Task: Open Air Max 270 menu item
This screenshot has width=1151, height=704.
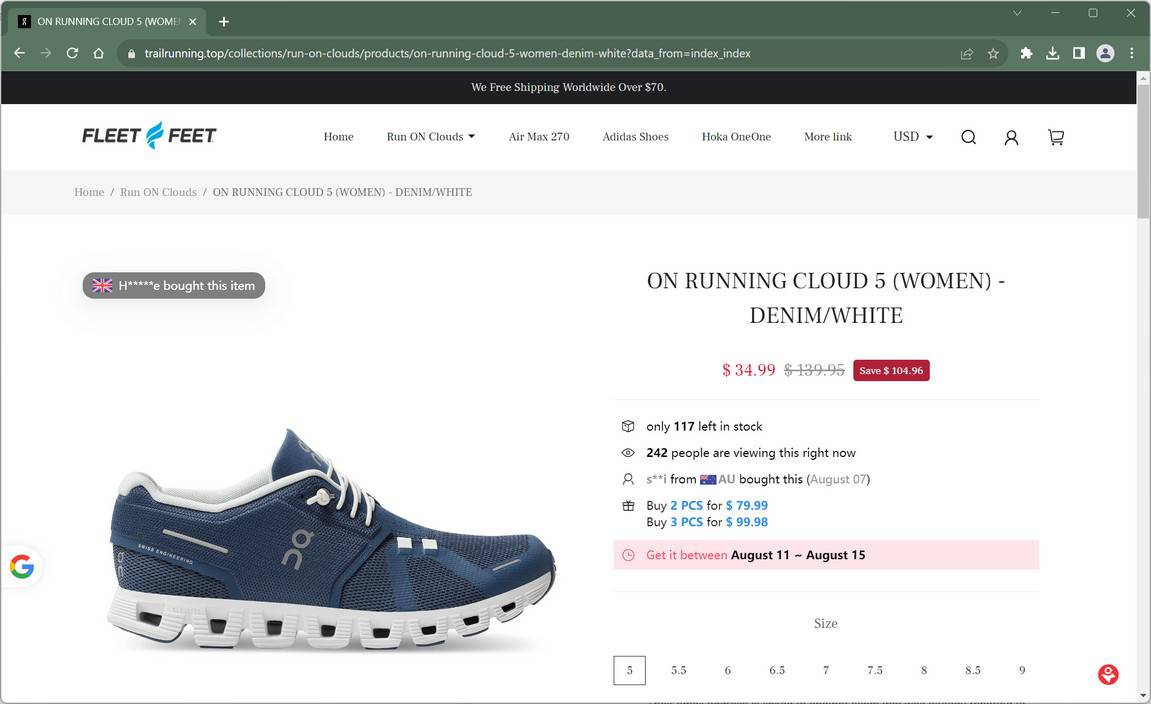Action: pyautogui.click(x=539, y=137)
